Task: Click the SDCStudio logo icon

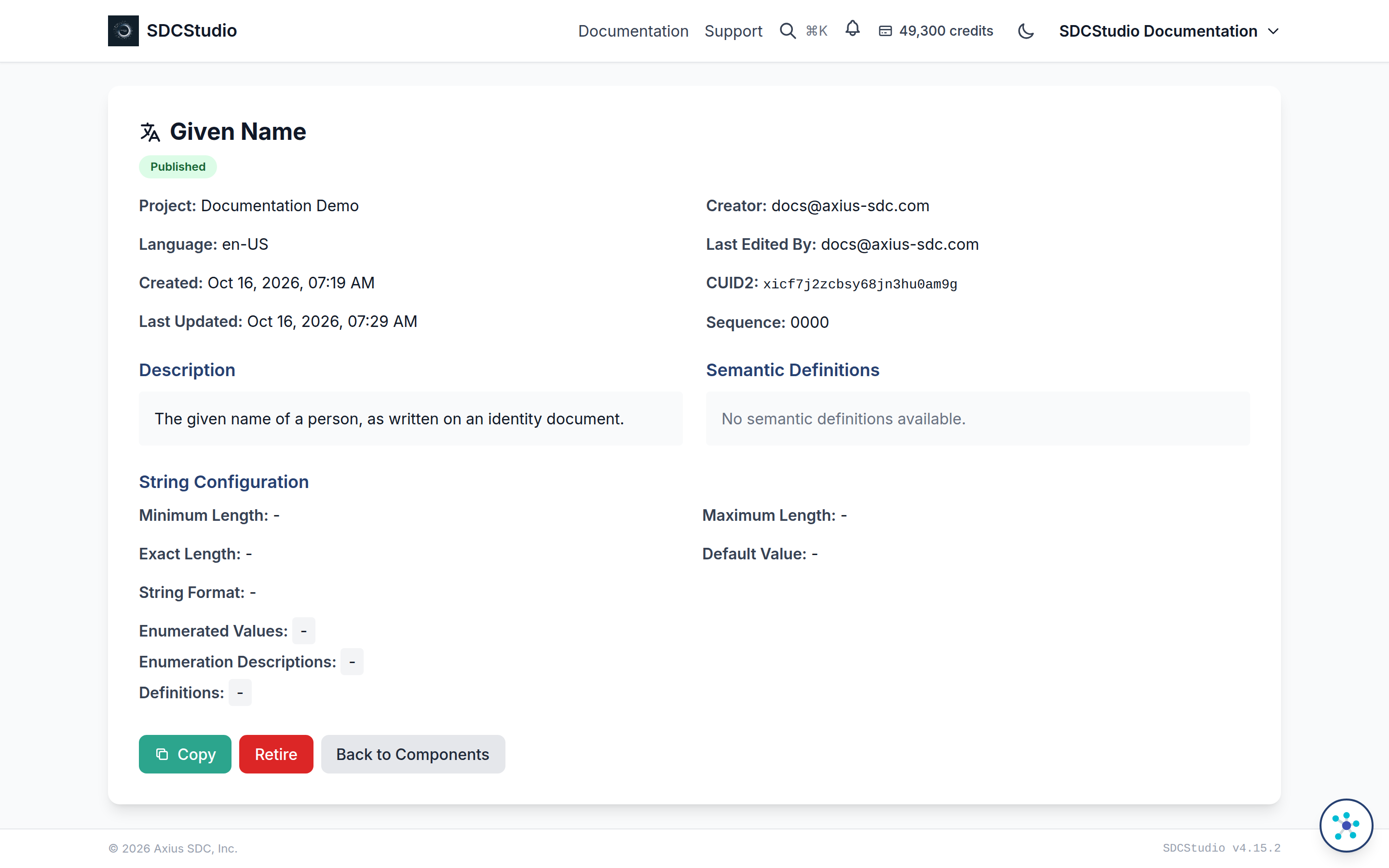Action: pyautogui.click(x=123, y=31)
